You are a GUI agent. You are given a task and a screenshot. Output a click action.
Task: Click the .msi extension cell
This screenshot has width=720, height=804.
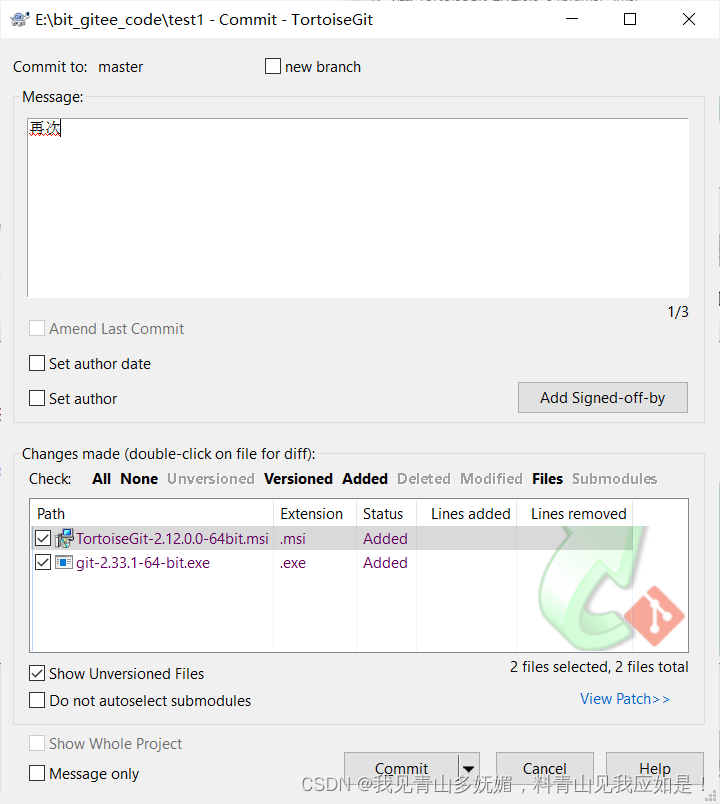pyautogui.click(x=293, y=538)
